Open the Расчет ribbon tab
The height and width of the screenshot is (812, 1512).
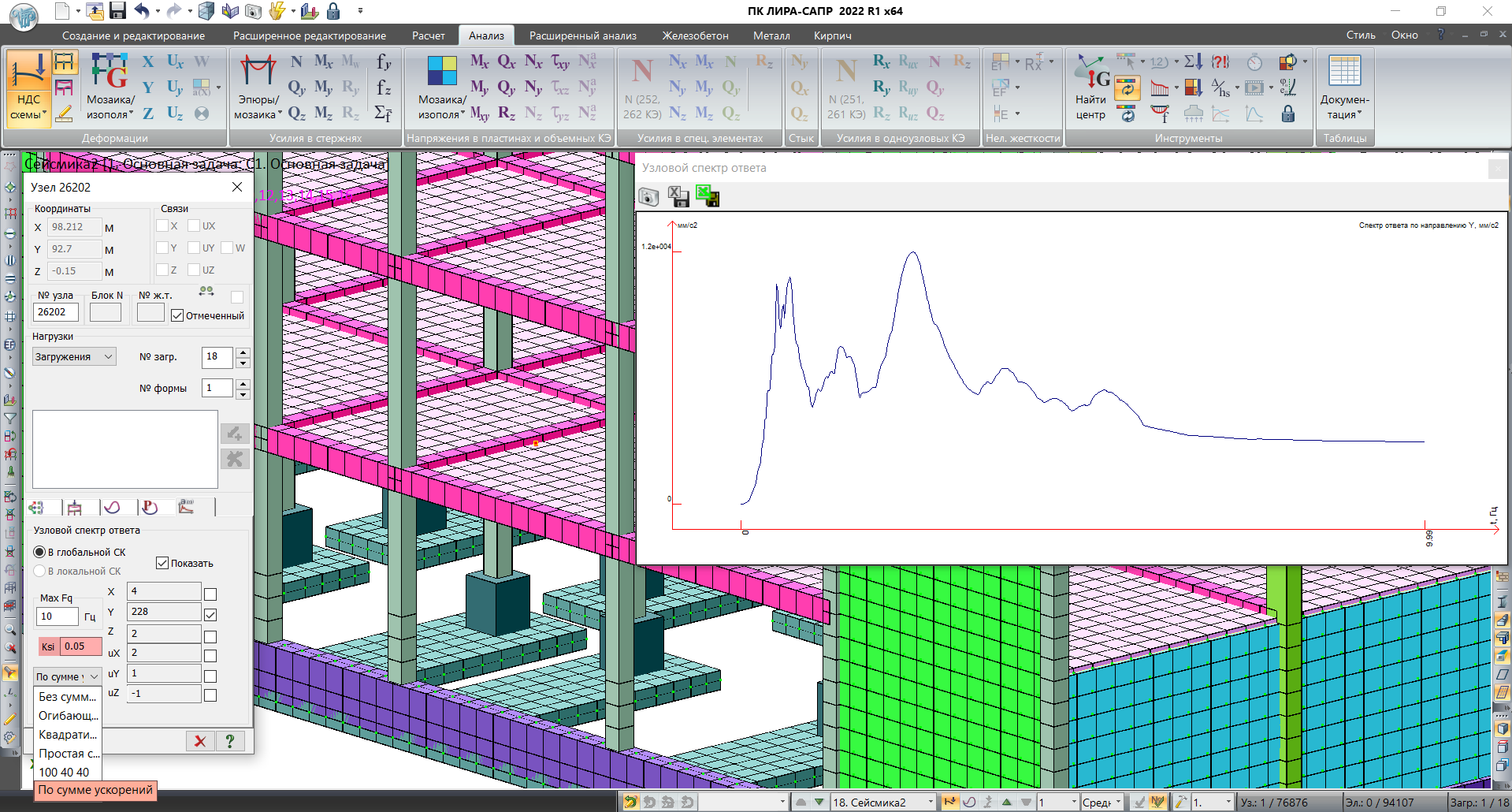click(428, 35)
